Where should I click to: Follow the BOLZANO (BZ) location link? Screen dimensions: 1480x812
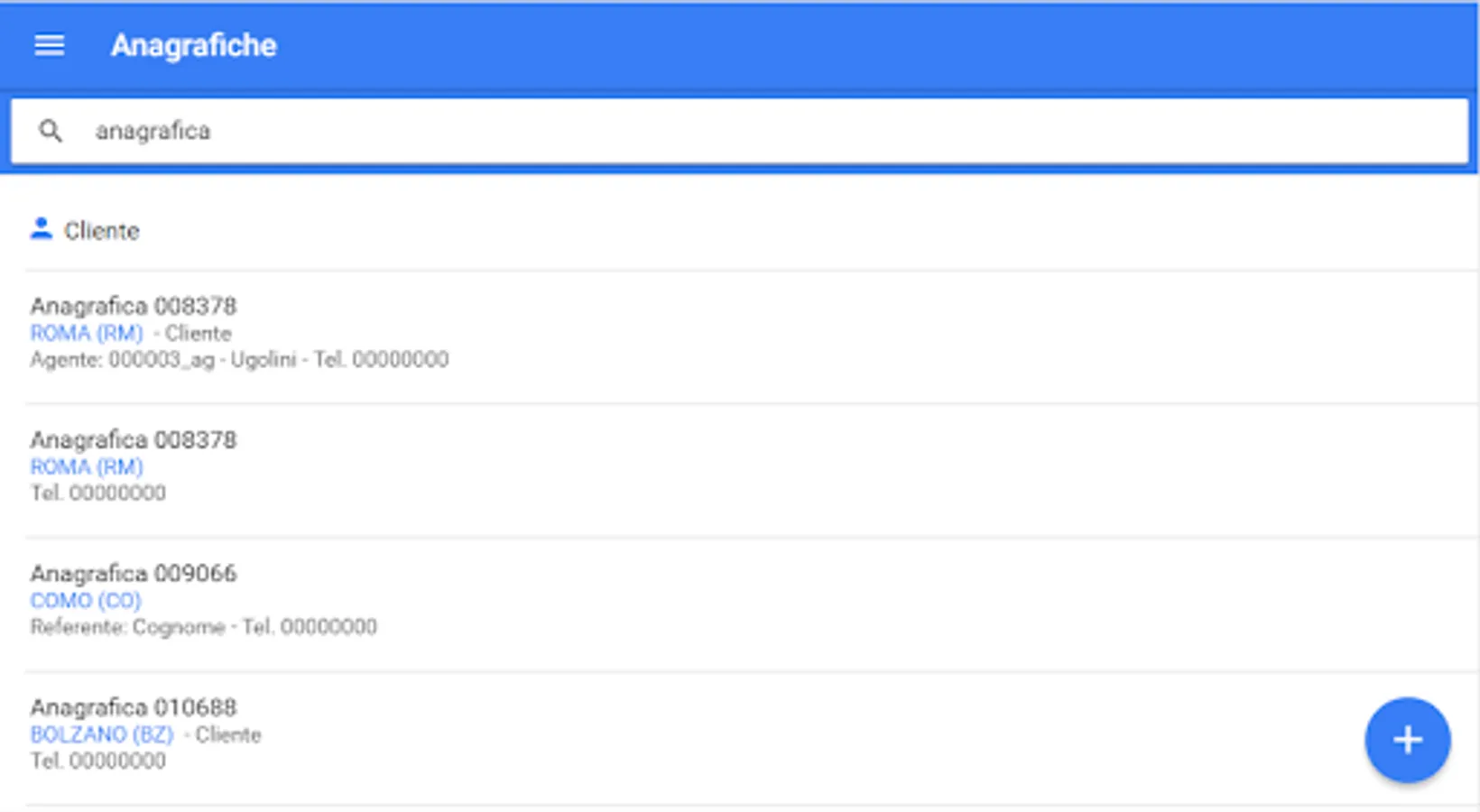[102, 734]
